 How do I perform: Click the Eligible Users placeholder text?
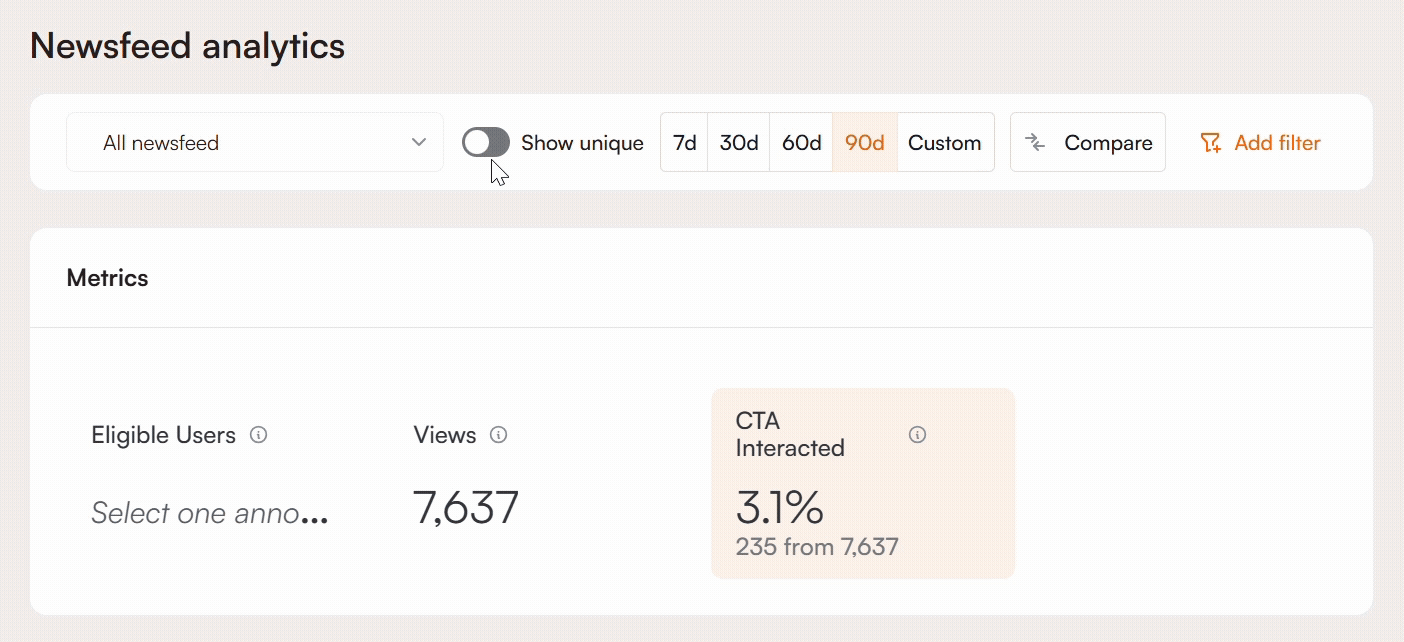210,513
